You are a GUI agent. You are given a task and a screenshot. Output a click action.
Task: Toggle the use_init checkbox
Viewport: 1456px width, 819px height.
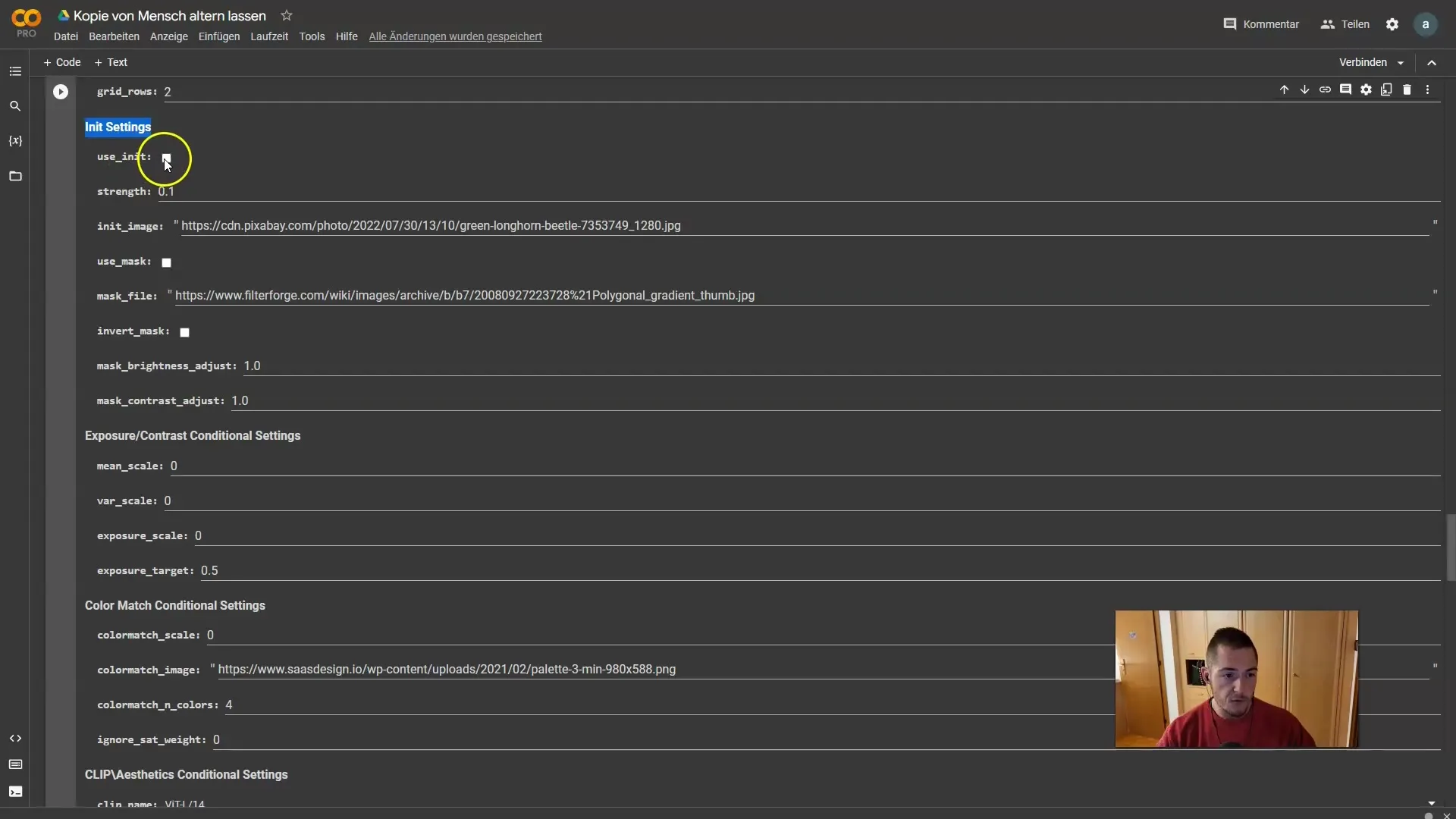[x=167, y=158]
